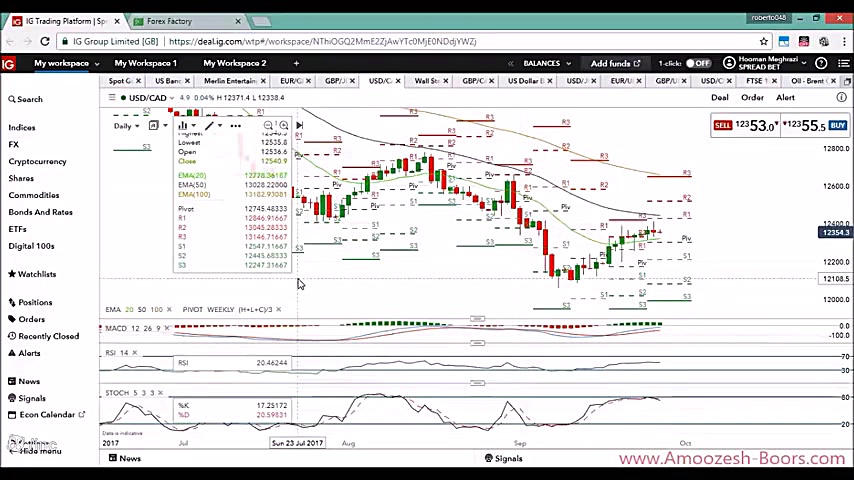Toggle EMA 100 line
The width and height of the screenshot is (854, 480).
coord(156,309)
